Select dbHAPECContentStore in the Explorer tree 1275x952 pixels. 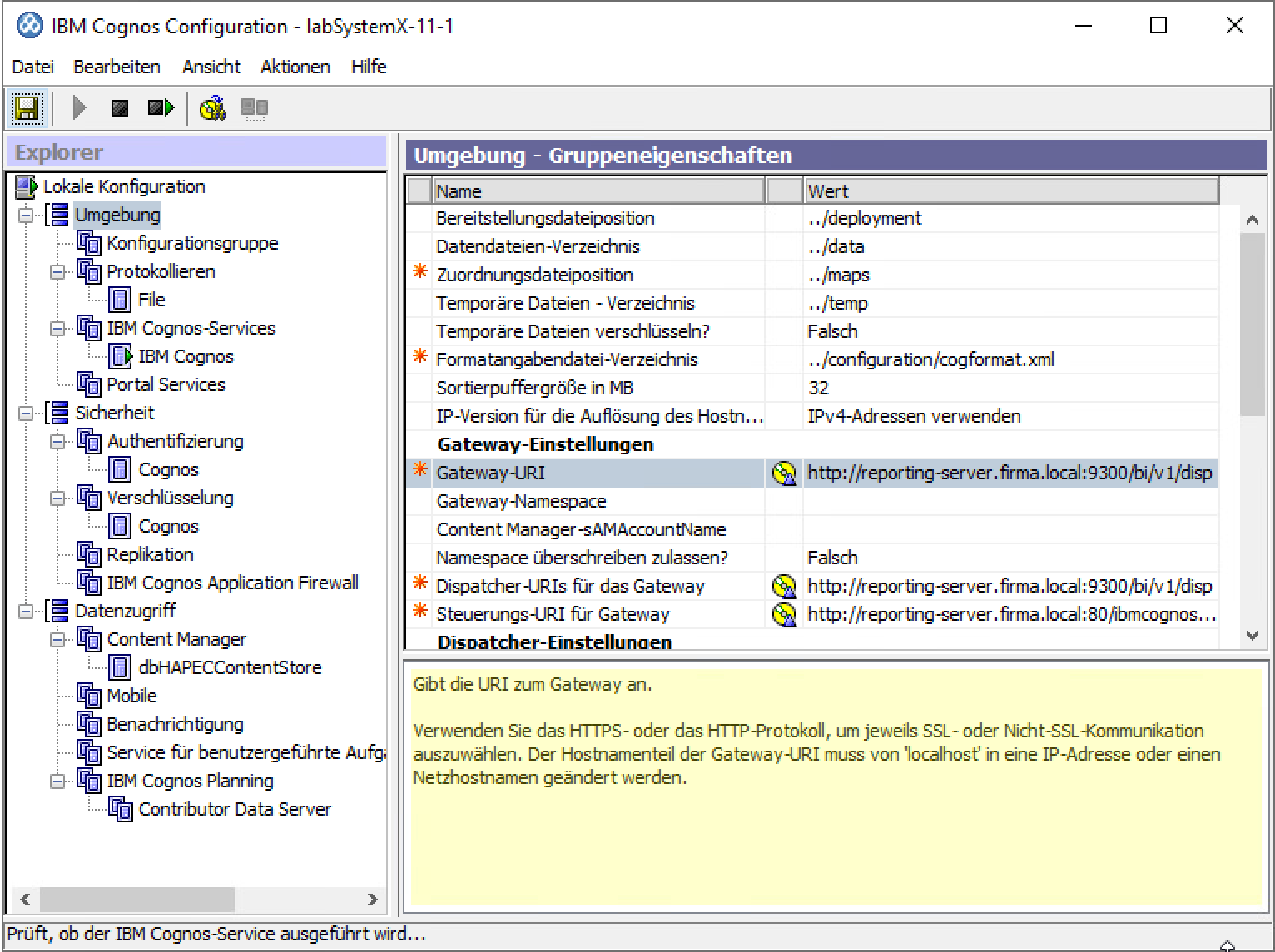[x=229, y=667]
